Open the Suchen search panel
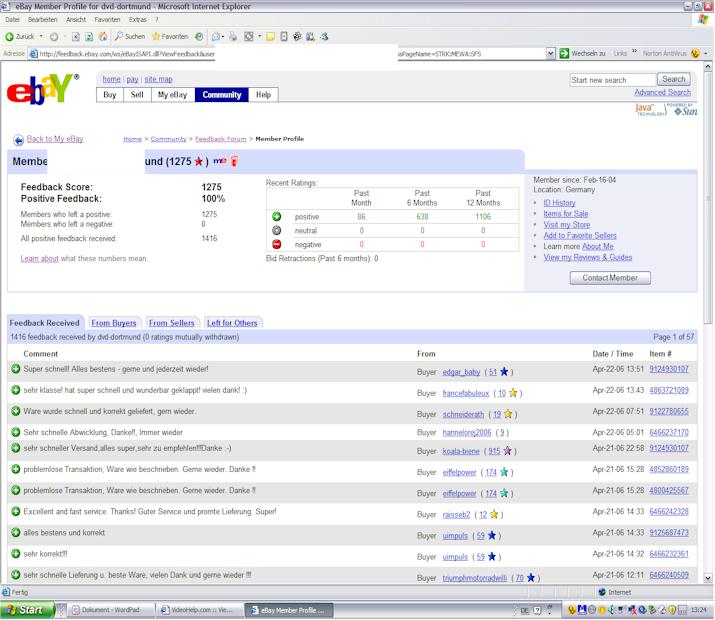Image resolution: width=715 pixels, height=620 pixels. click(x=130, y=36)
